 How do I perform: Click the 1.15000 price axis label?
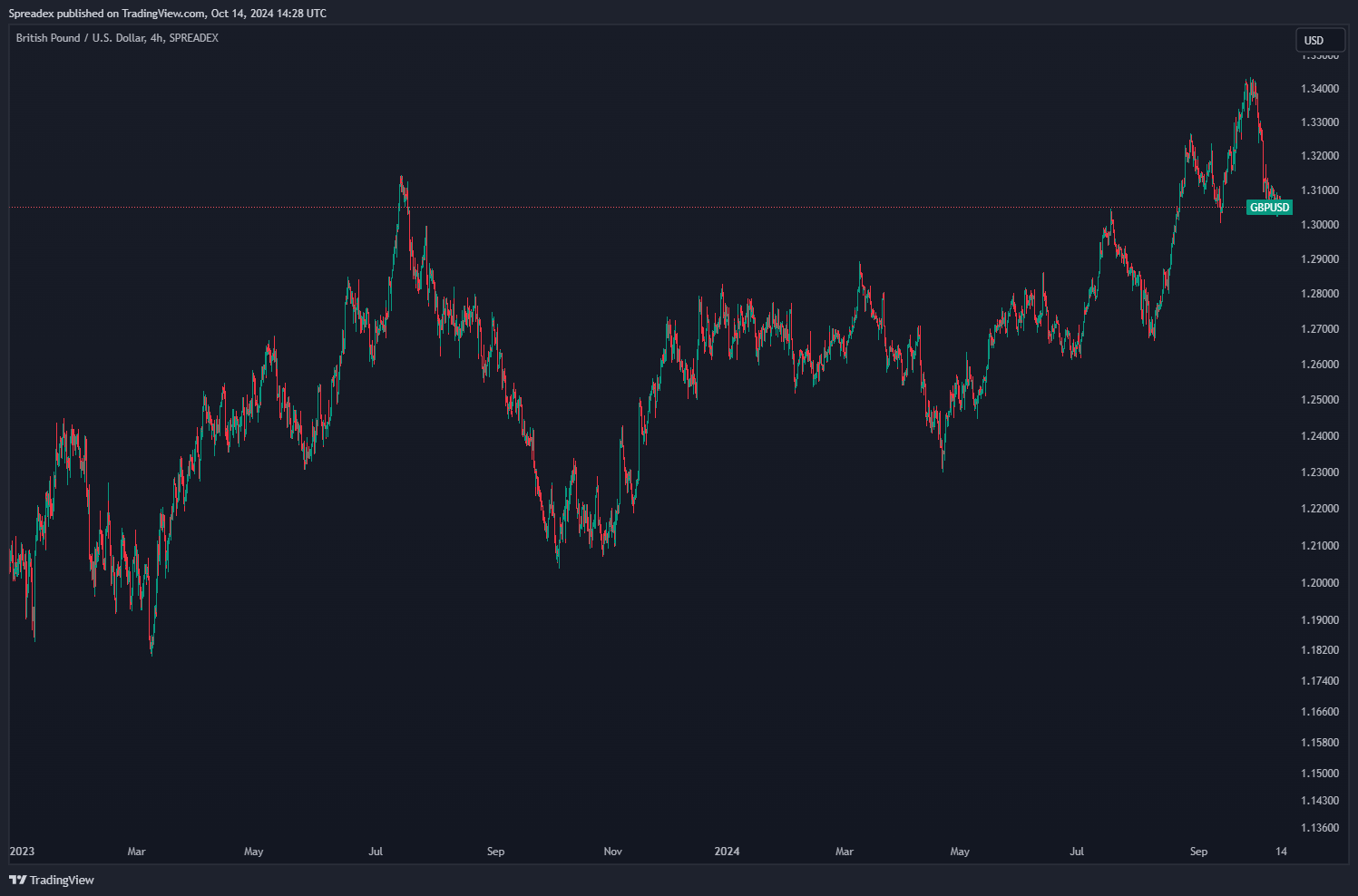tap(1320, 774)
